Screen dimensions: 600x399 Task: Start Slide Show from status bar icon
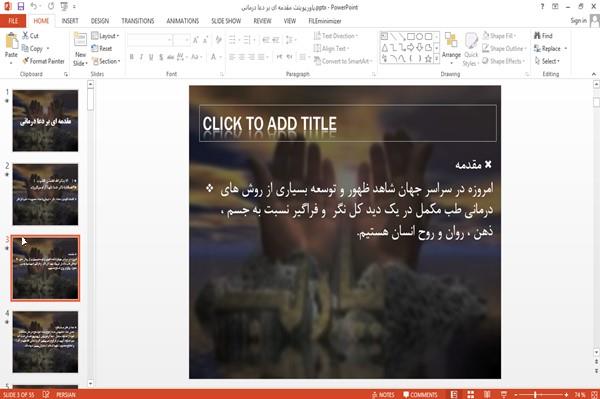pyautogui.click(x=504, y=394)
